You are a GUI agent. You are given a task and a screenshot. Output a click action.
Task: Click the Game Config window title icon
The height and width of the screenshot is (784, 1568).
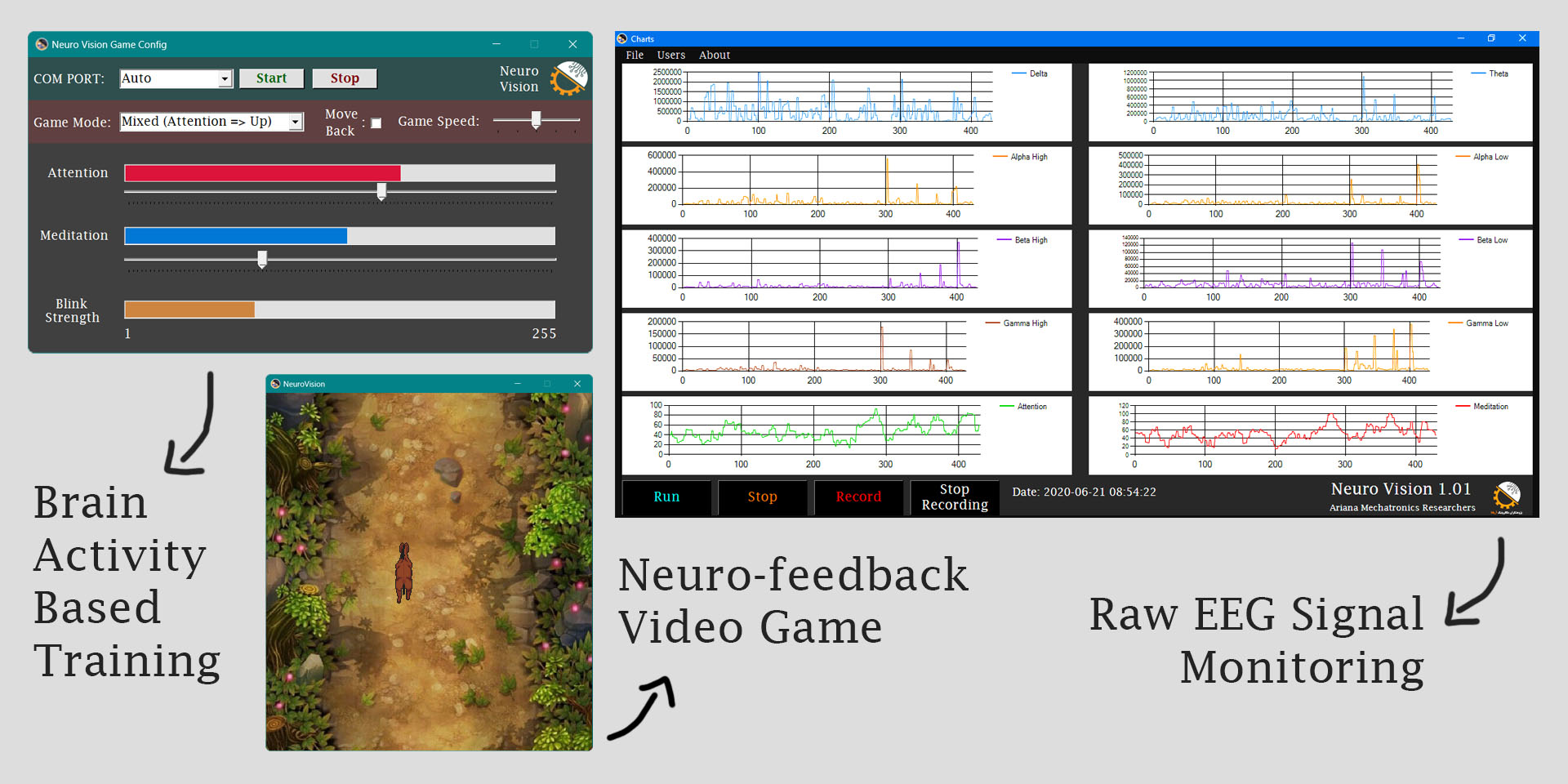coord(42,44)
